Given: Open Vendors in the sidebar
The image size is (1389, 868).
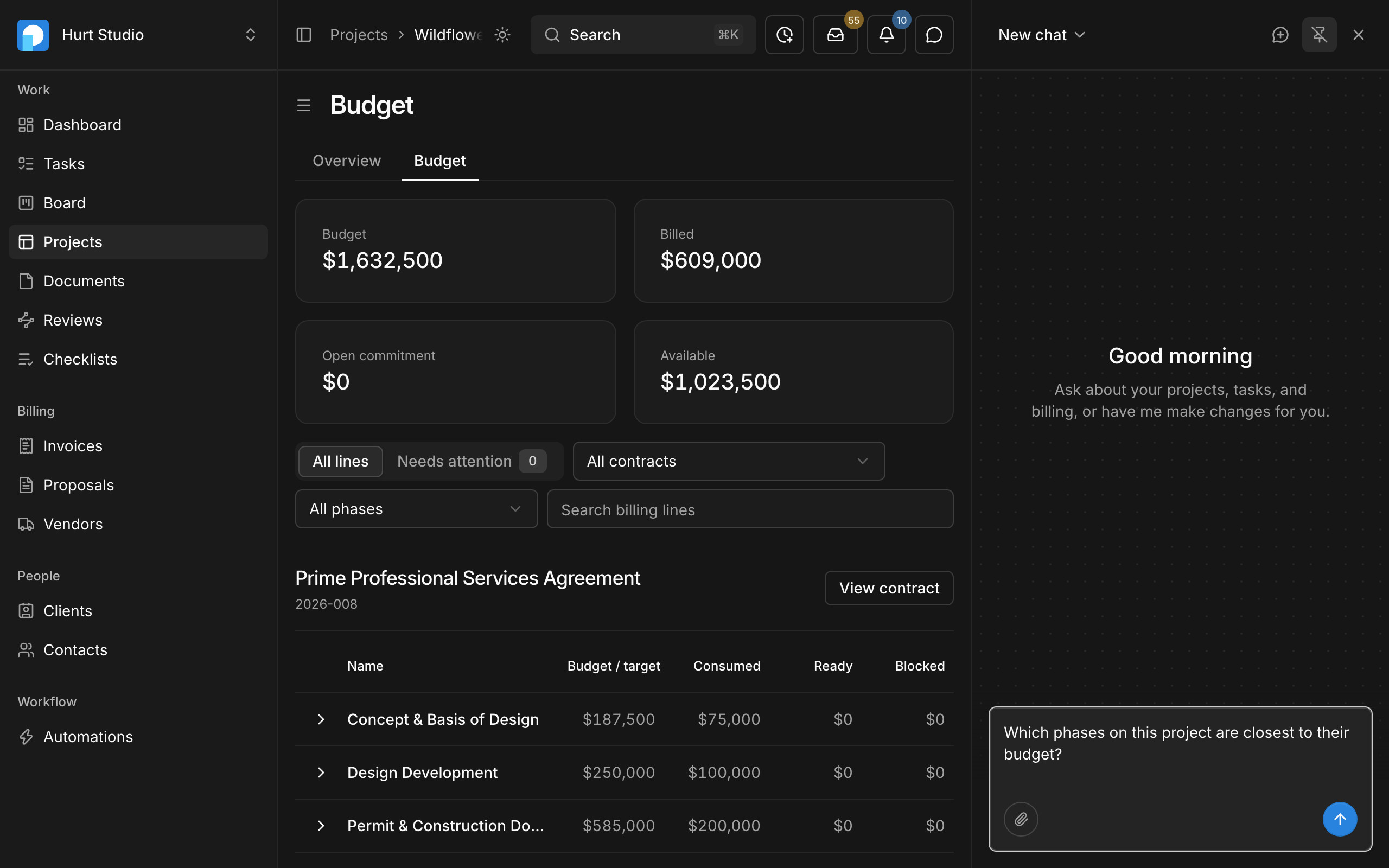Looking at the screenshot, I should tap(138, 524).
